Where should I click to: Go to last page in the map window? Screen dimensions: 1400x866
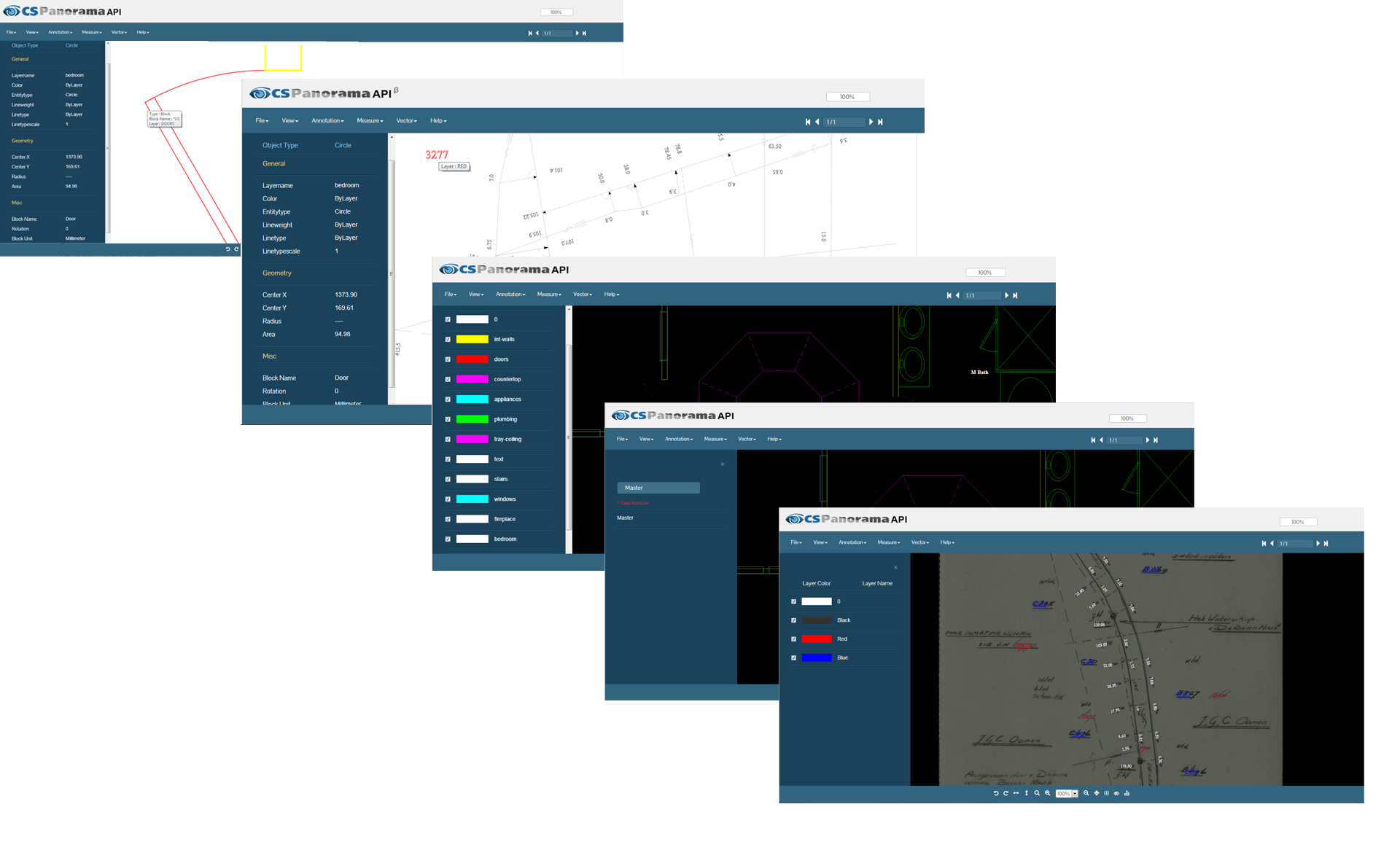pos(1326,543)
